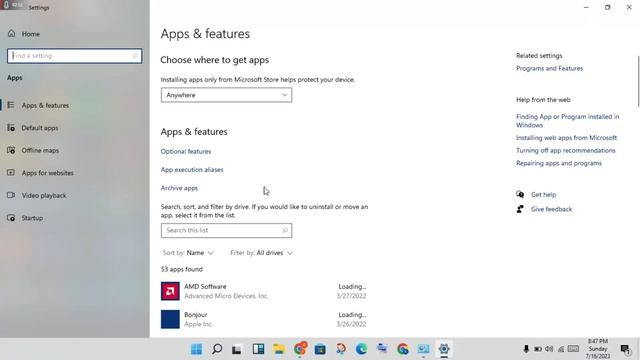Click the Give feedback person icon
This screenshot has height=360, width=640.
click(x=520, y=209)
